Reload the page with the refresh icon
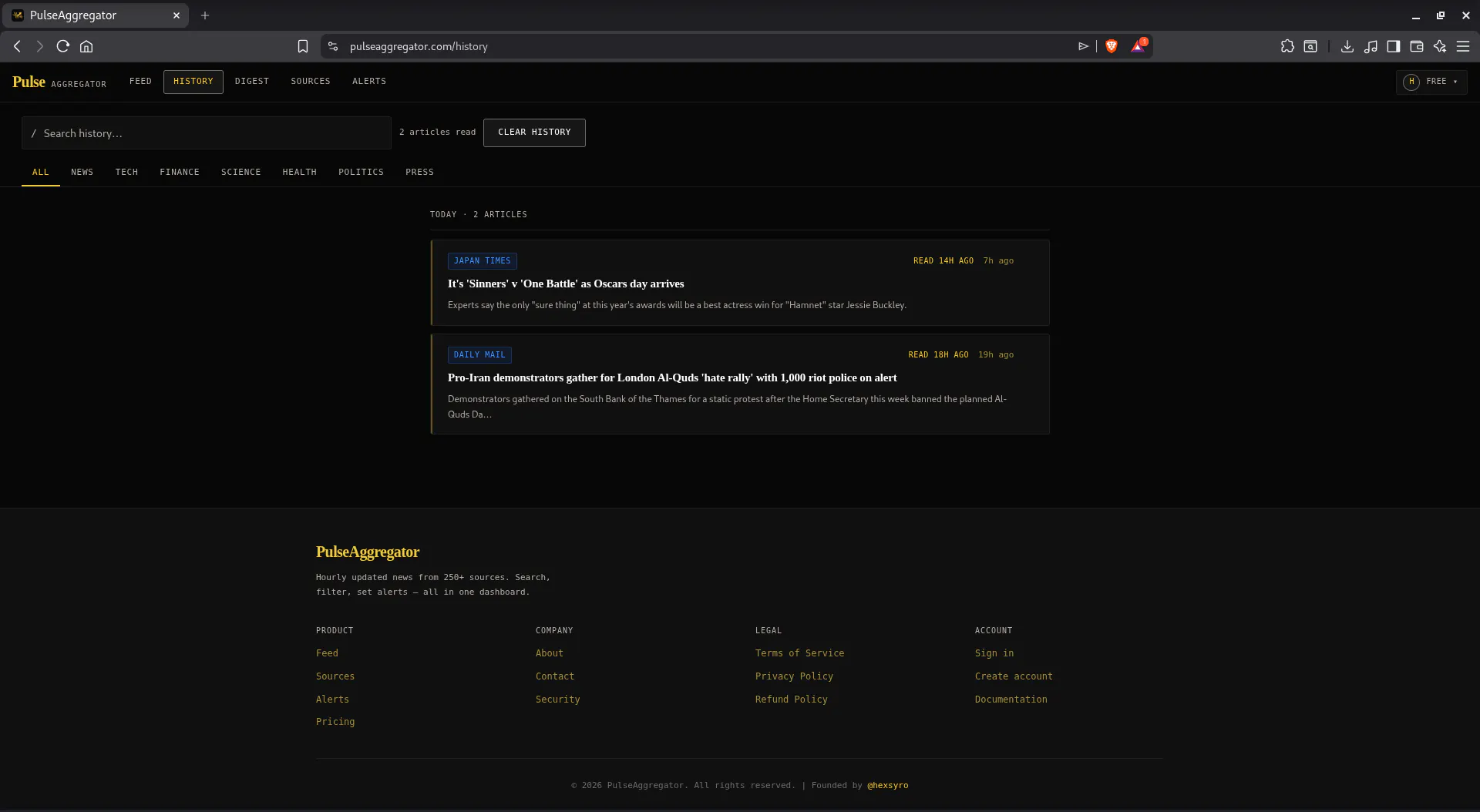 click(x=63, y=46)
